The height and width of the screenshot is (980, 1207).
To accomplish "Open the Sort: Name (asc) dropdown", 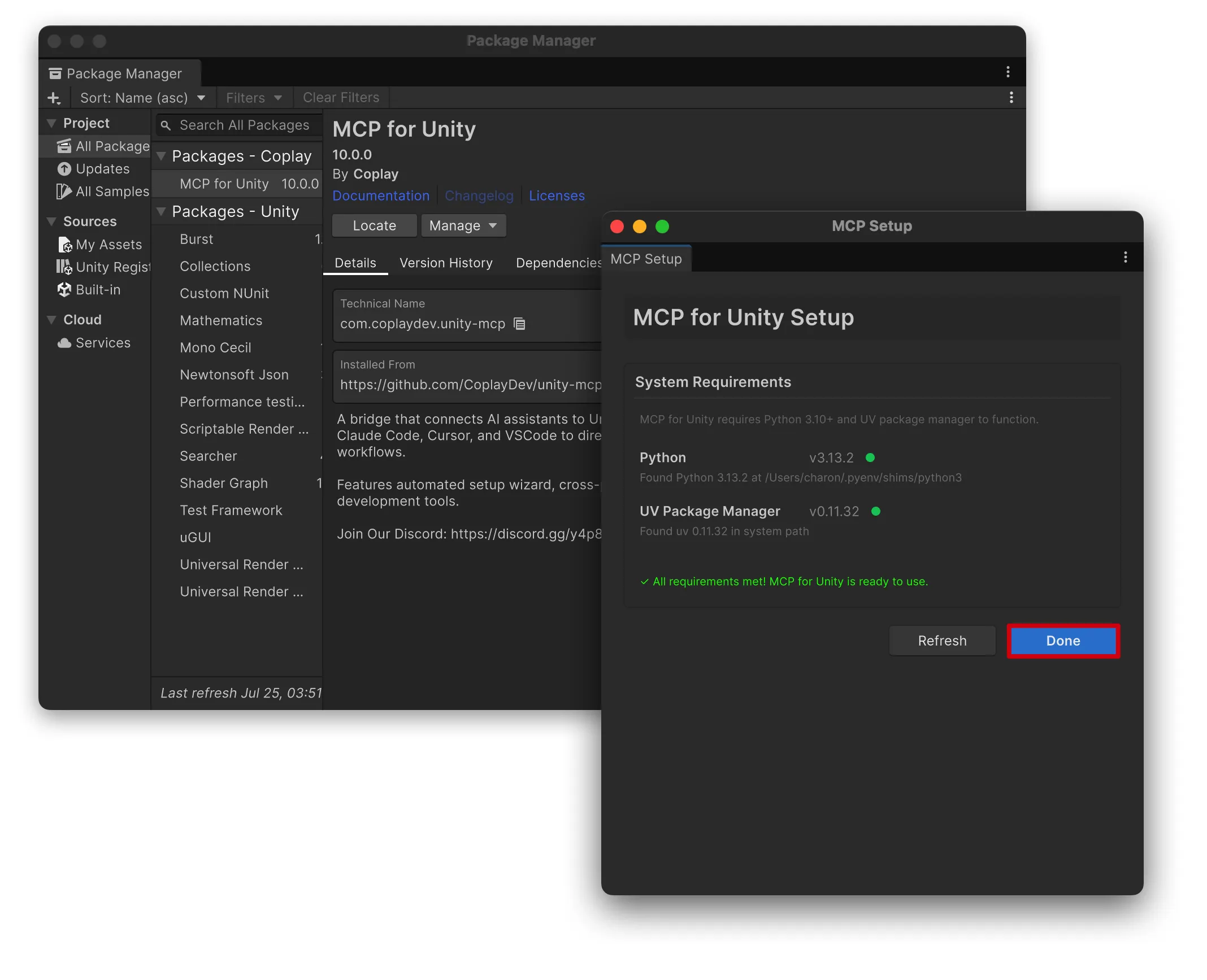I will point(143,98).
